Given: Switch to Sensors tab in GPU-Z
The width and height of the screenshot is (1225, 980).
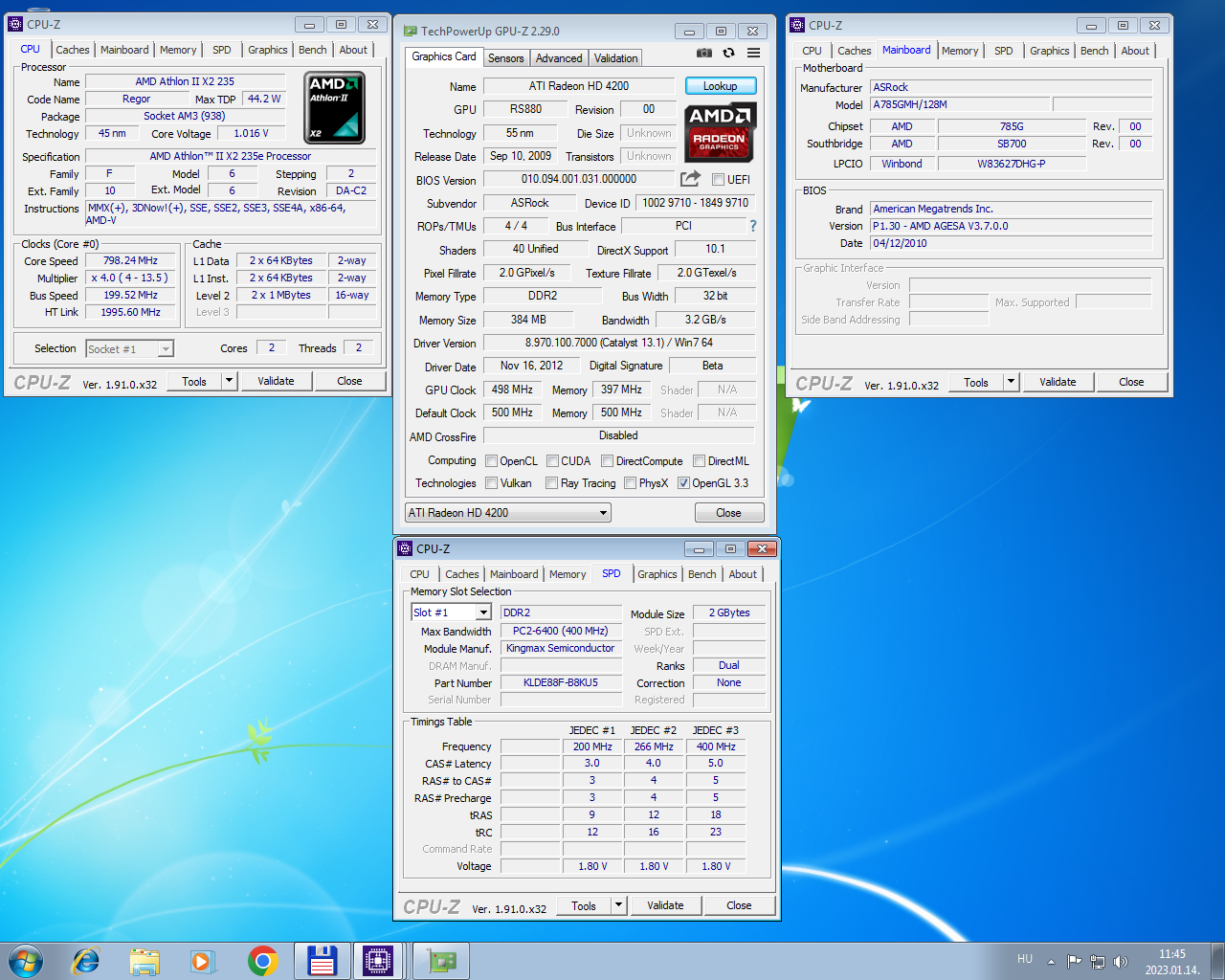Looking at the screenshot, I should pyautogui.click(x=505, y=58).
